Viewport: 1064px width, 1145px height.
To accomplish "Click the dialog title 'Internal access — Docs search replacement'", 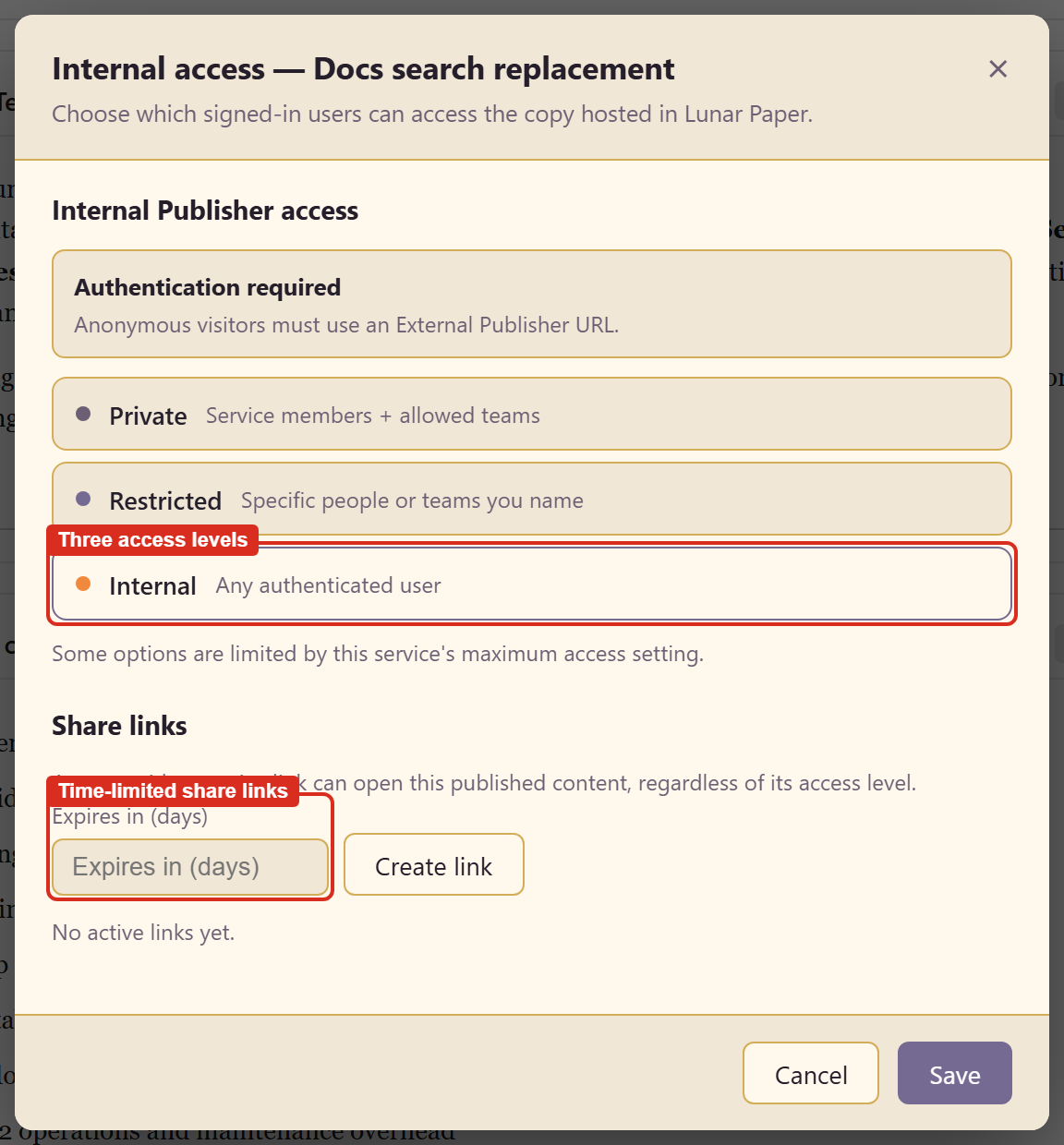I will 363,69.
